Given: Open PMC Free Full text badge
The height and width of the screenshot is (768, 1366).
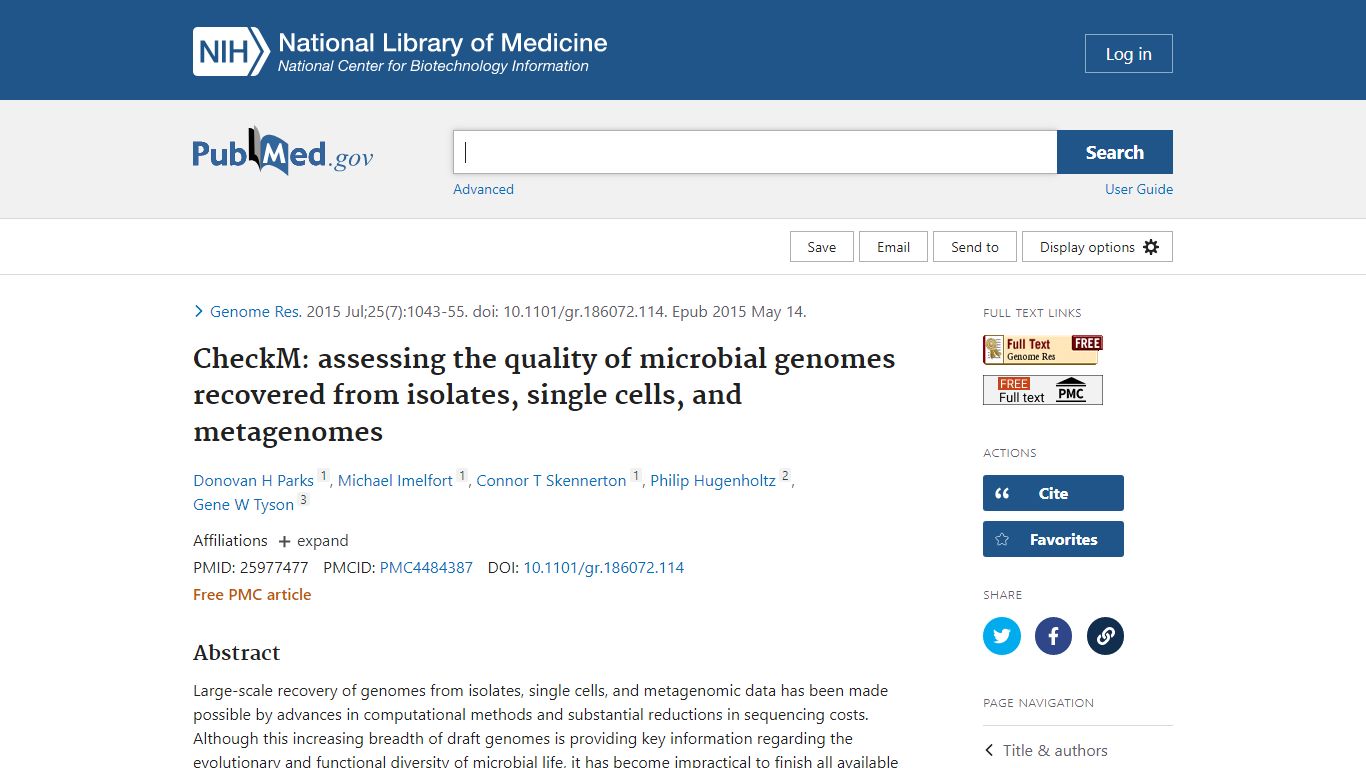Looking at the screenshot, I should (1043, 390).
